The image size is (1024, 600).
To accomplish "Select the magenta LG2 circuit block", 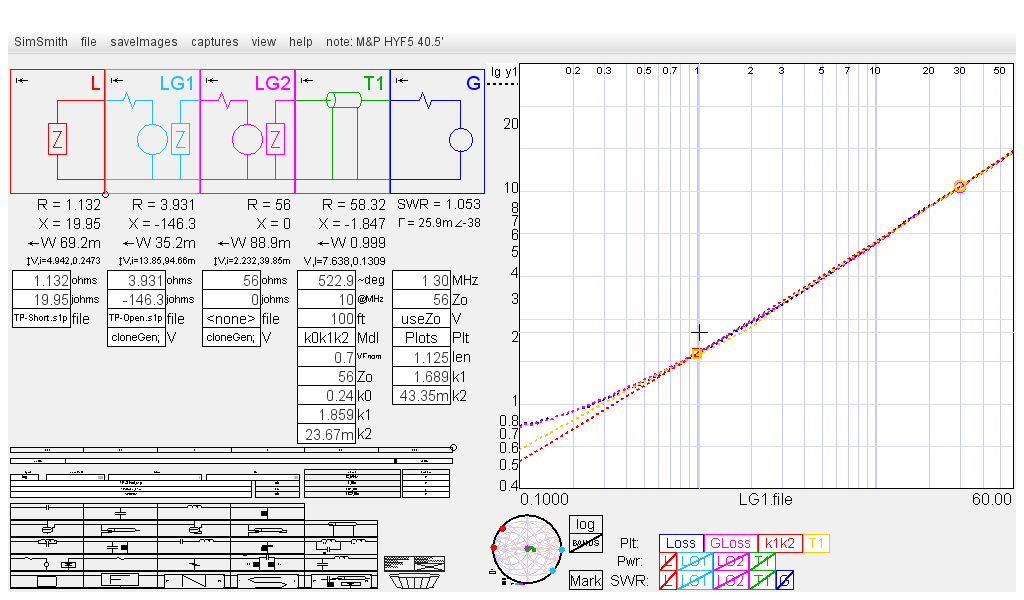I will (248, 131).
